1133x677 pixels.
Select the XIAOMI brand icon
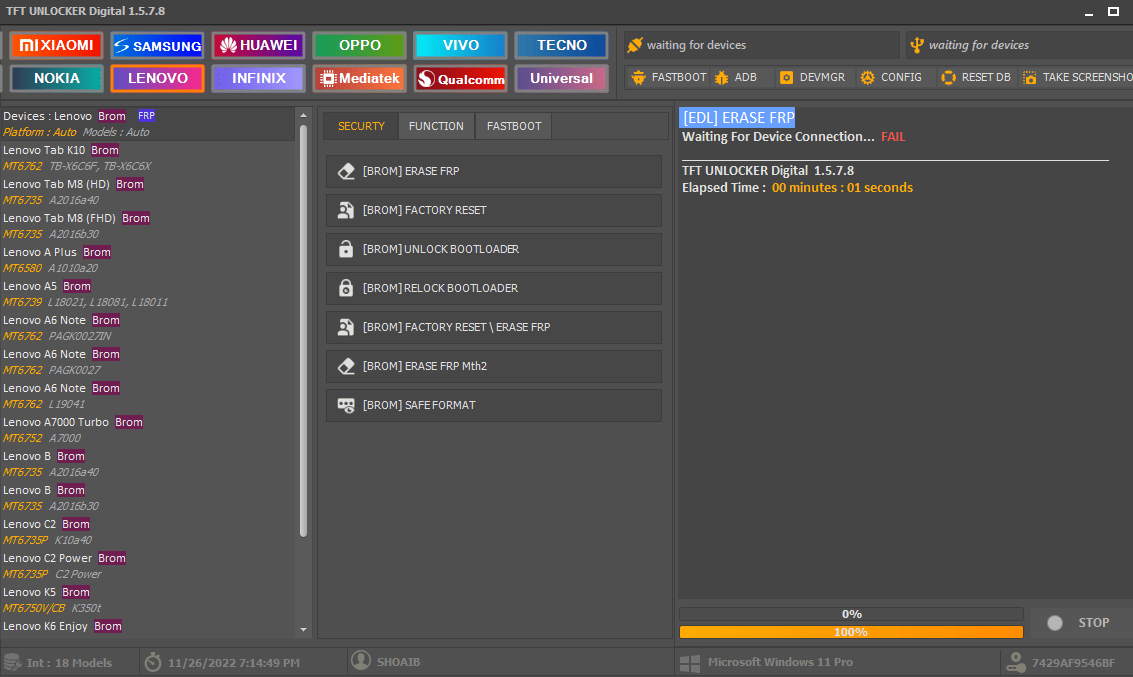tap(55, 45)
